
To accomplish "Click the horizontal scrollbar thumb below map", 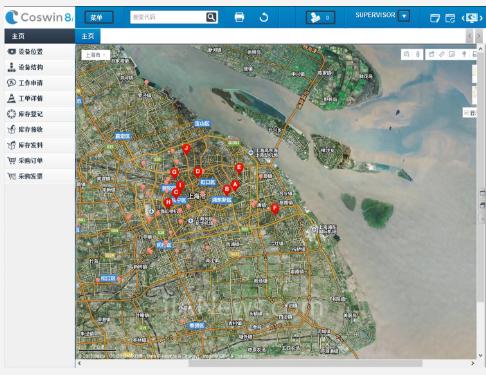I will (305, 363).
